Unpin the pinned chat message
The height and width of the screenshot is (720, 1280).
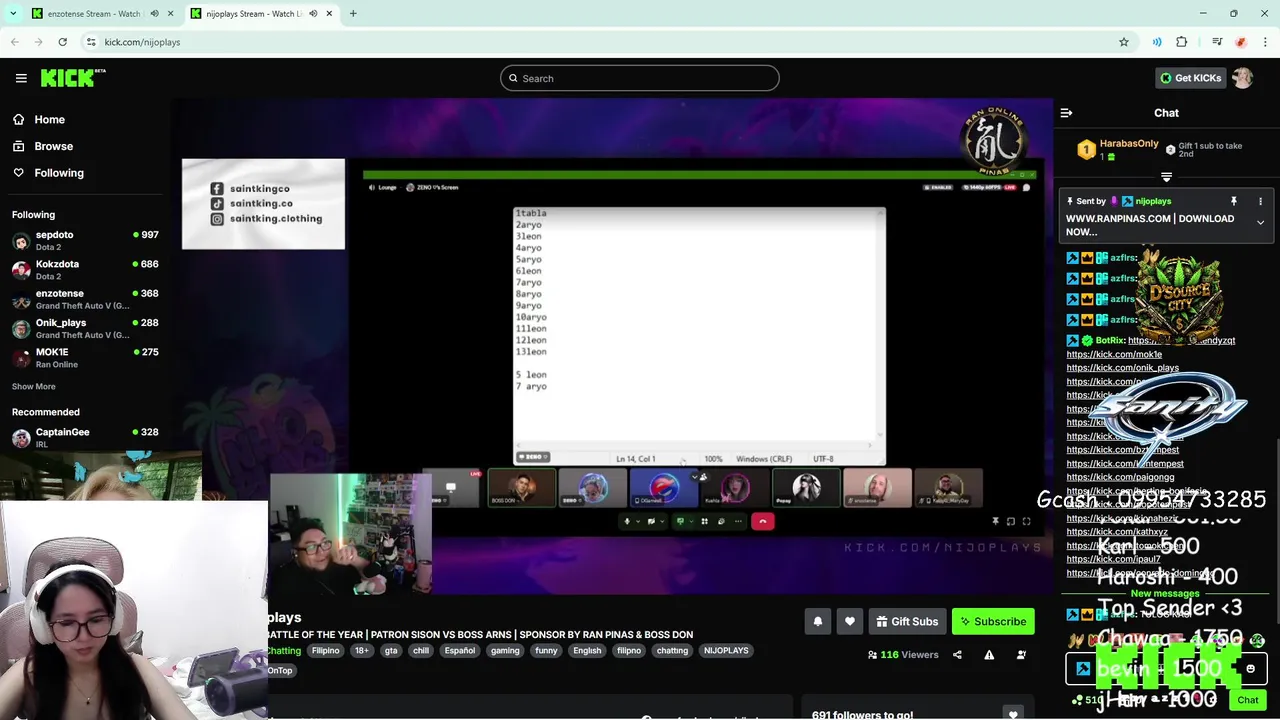tap(1234, 201)
